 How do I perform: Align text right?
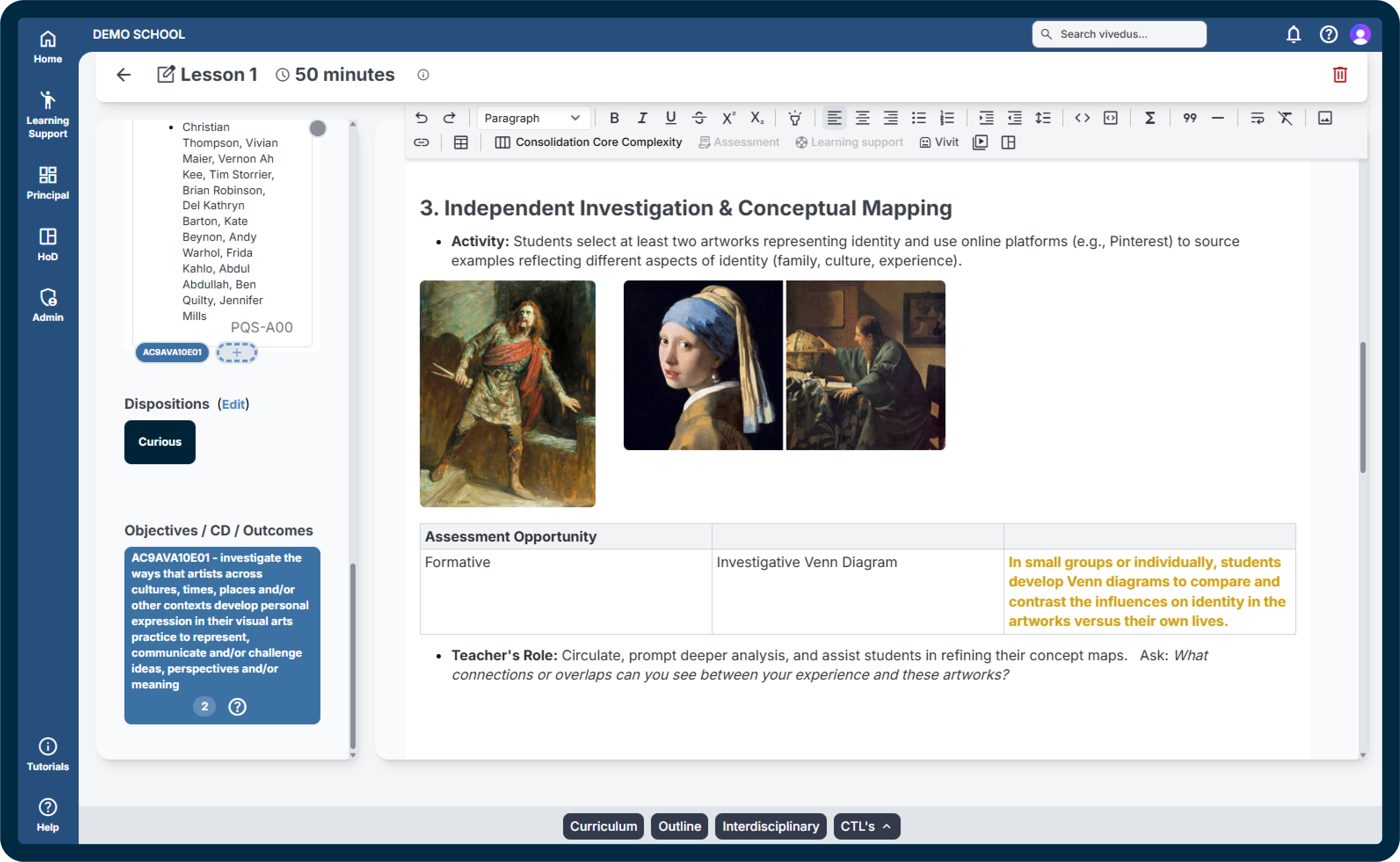(891, 118)
